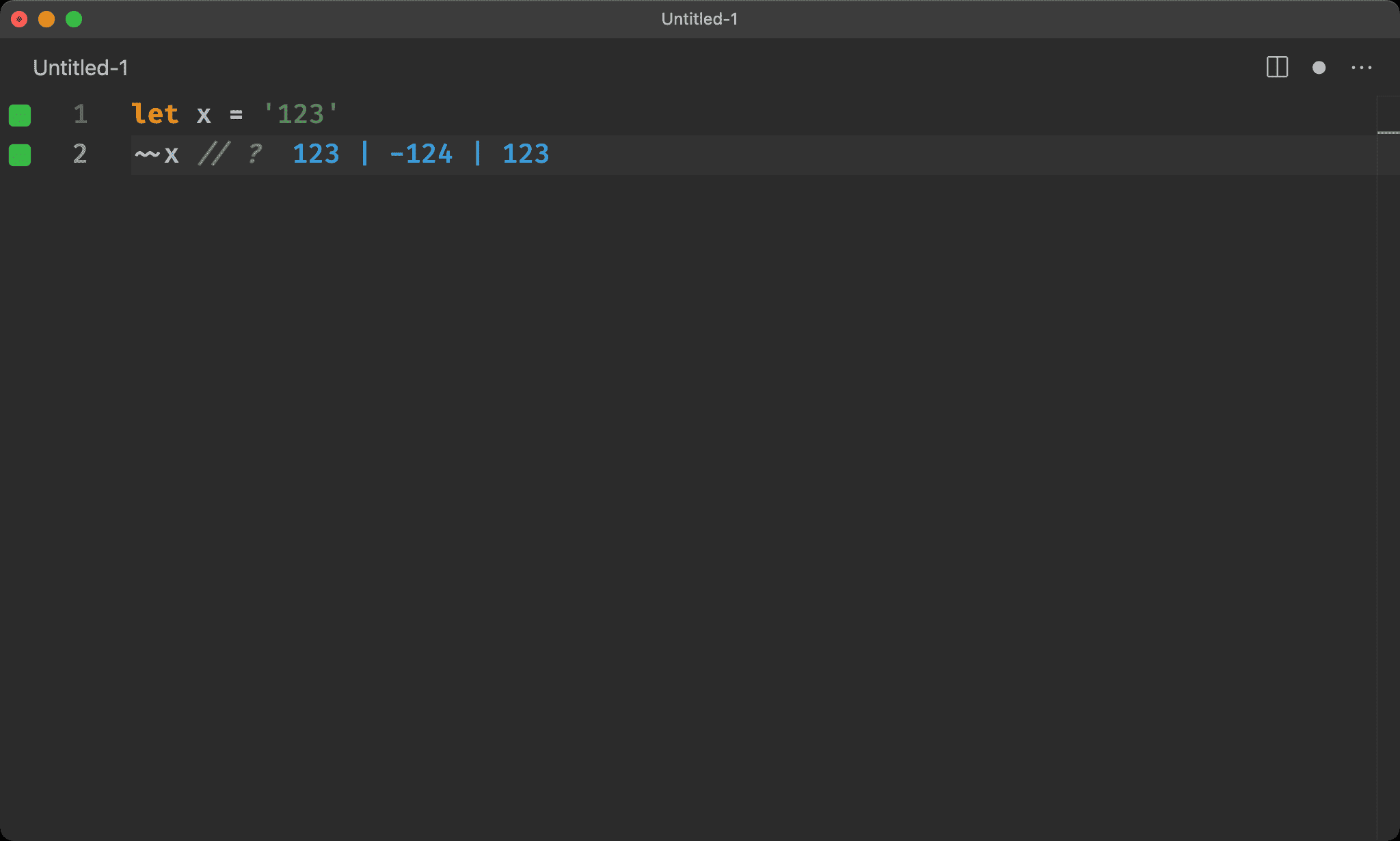Click the red close window button
1400x841 pixels.
click(x=19, y=19)
